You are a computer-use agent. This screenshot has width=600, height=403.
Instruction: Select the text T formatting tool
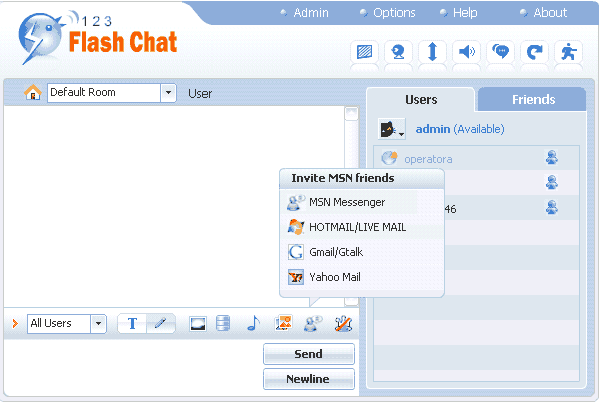tap(132, 324)
